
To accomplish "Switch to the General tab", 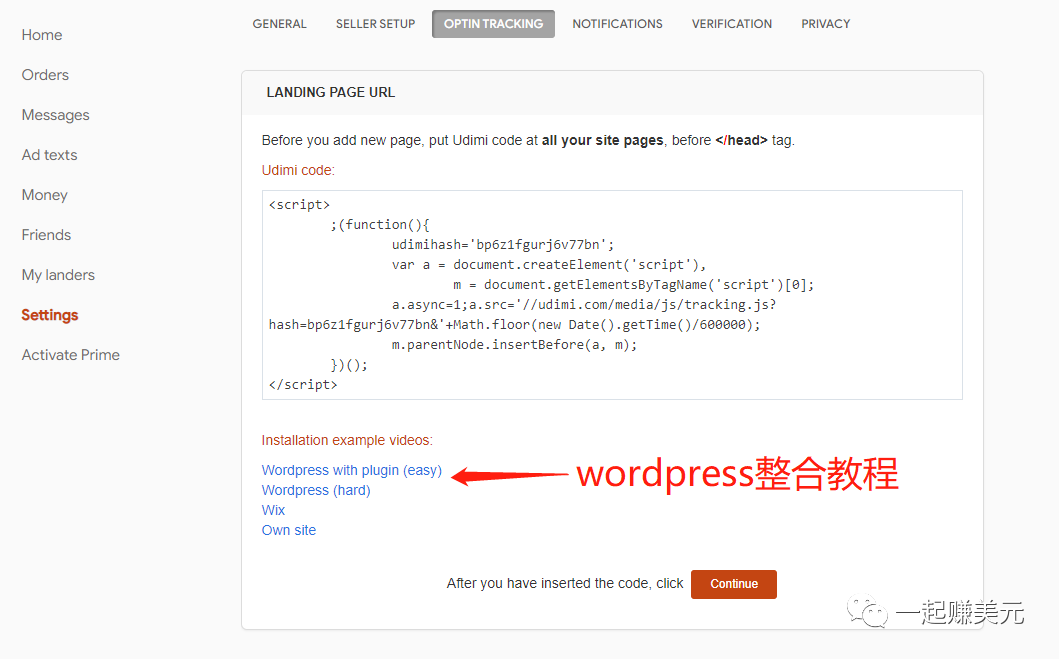I will (280, 24).
